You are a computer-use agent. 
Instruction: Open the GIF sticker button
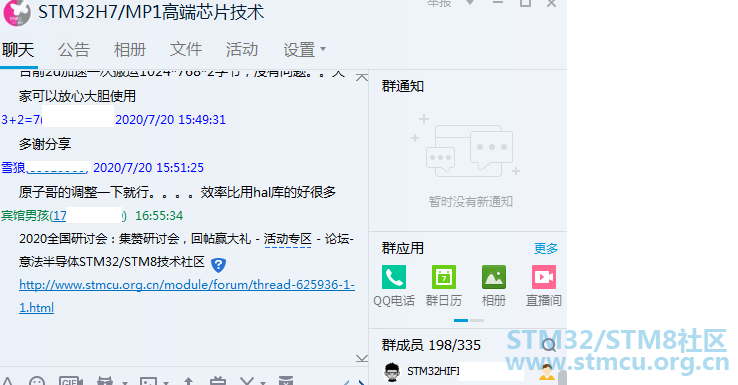point(71,381)
